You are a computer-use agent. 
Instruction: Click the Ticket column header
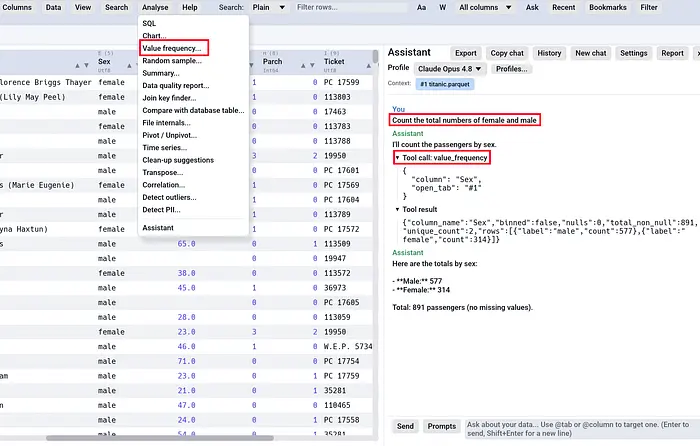334,62
